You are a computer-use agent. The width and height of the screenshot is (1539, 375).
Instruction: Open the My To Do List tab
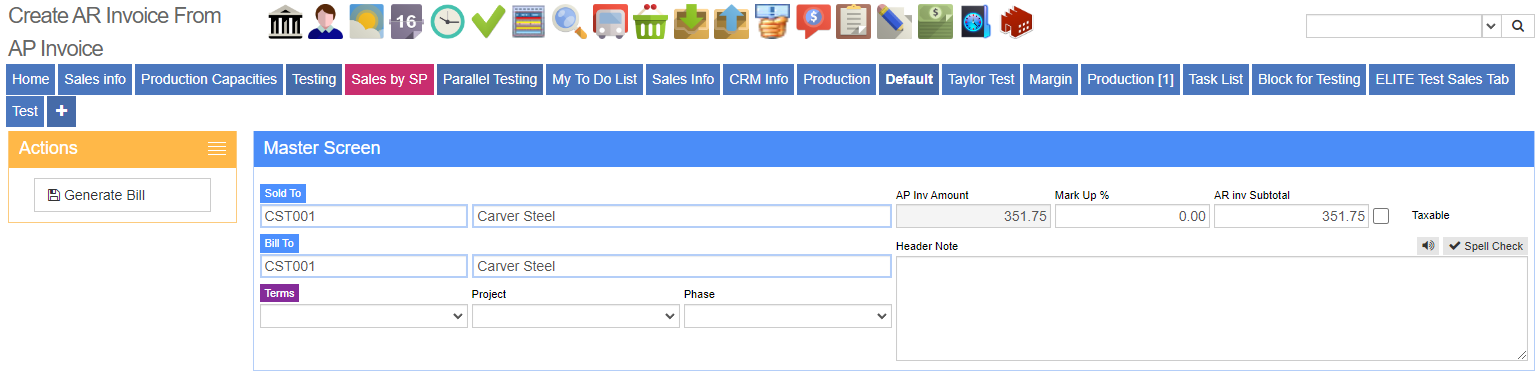click(x=594, y=80)
